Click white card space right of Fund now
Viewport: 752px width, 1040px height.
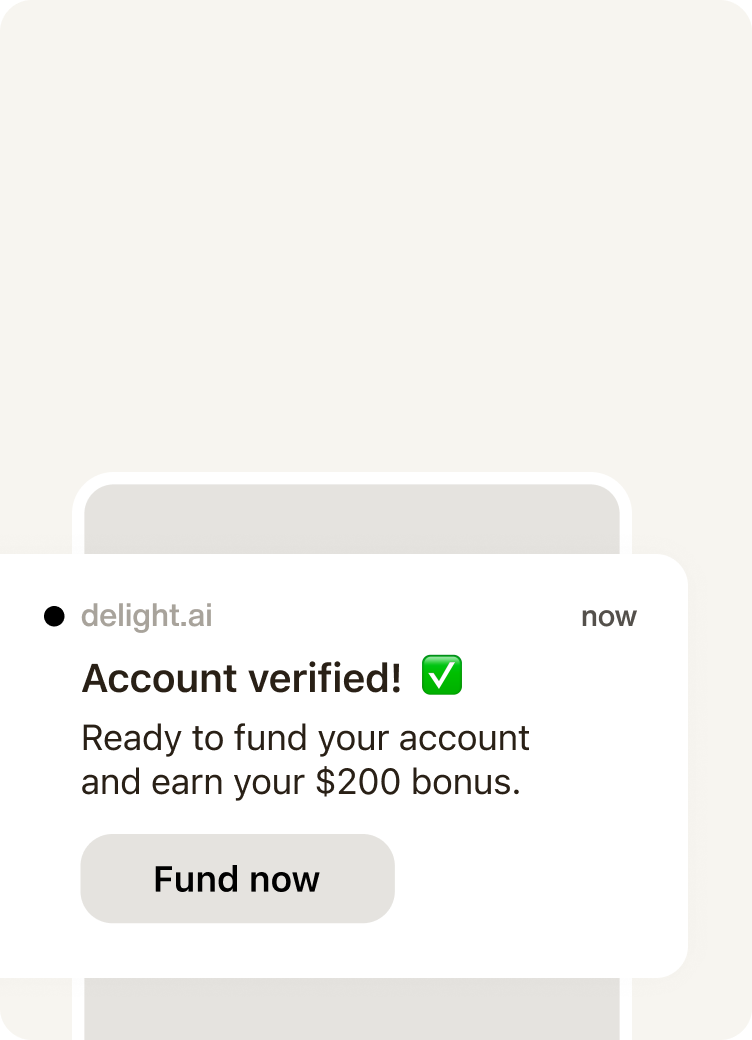540,878
